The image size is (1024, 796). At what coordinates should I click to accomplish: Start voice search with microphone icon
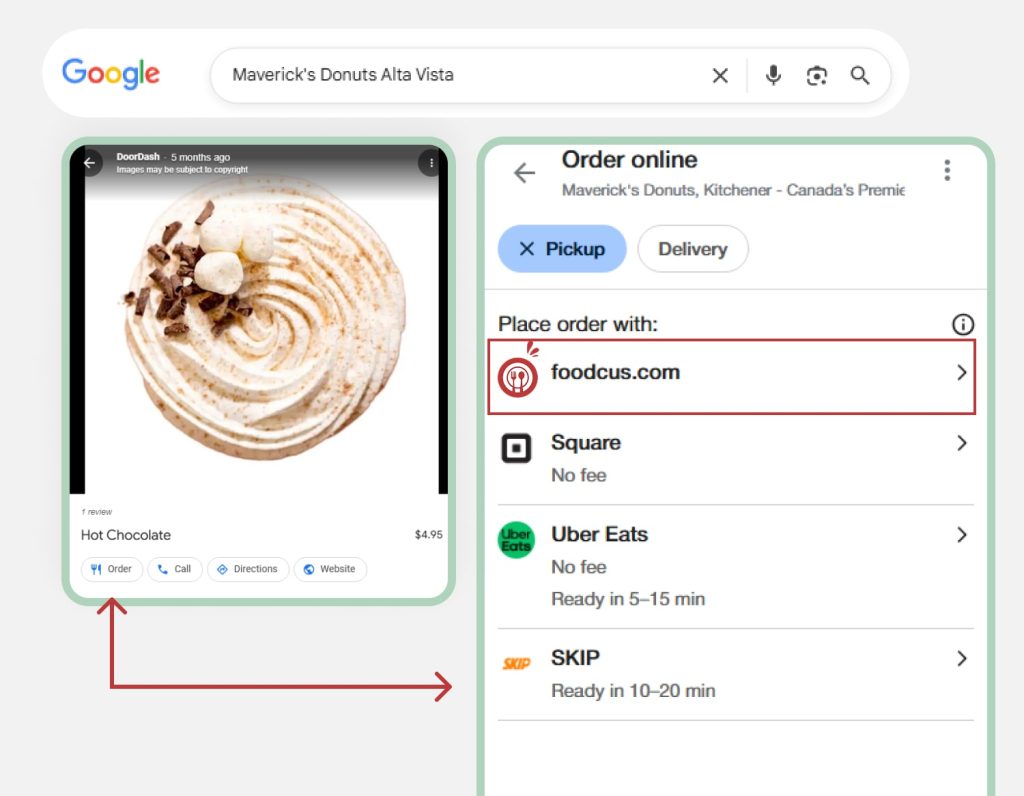click(772, 75)
